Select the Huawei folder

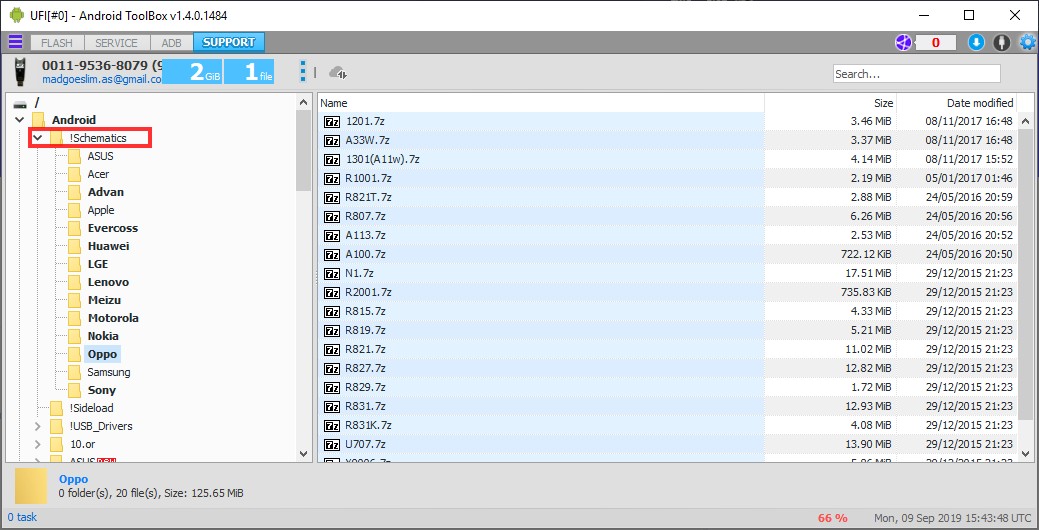[x=108, y=245]
